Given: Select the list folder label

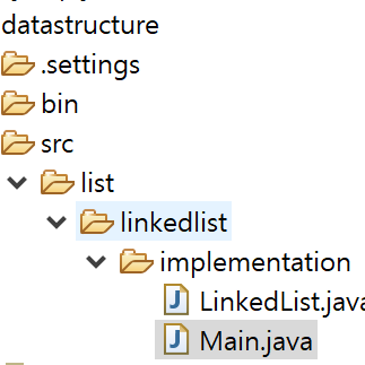Looking at the screenshot, I should pos(98,182).
